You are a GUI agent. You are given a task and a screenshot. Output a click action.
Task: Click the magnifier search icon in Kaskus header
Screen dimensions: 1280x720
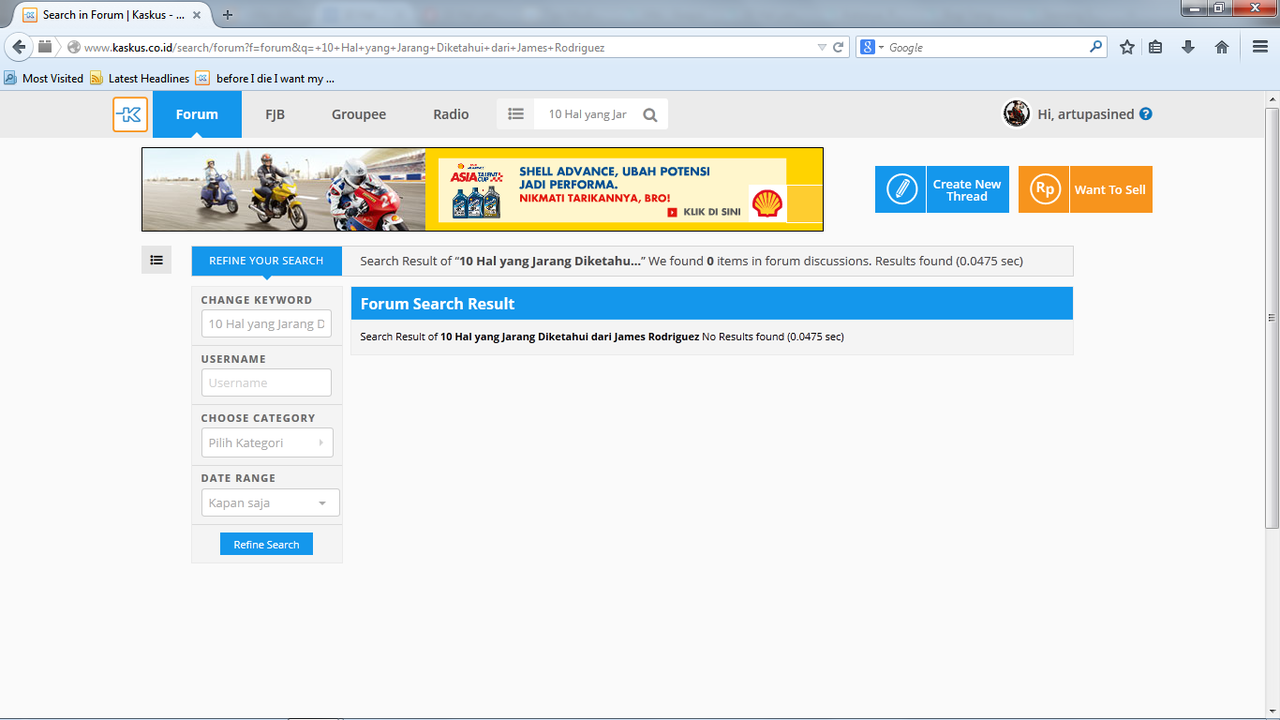click(650, 115)
